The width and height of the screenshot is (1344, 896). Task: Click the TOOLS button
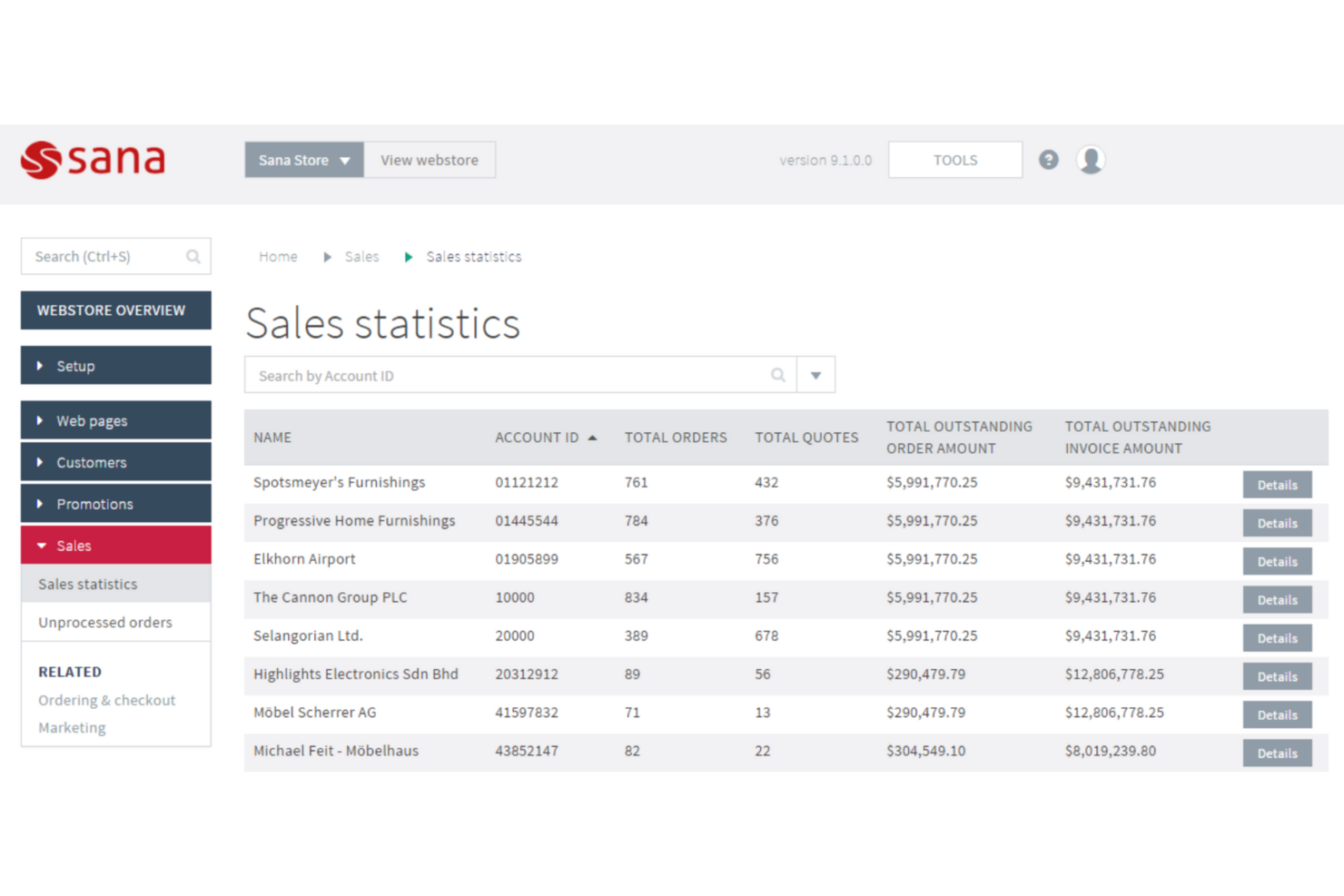pyautogui.click(x=955, y=160)
